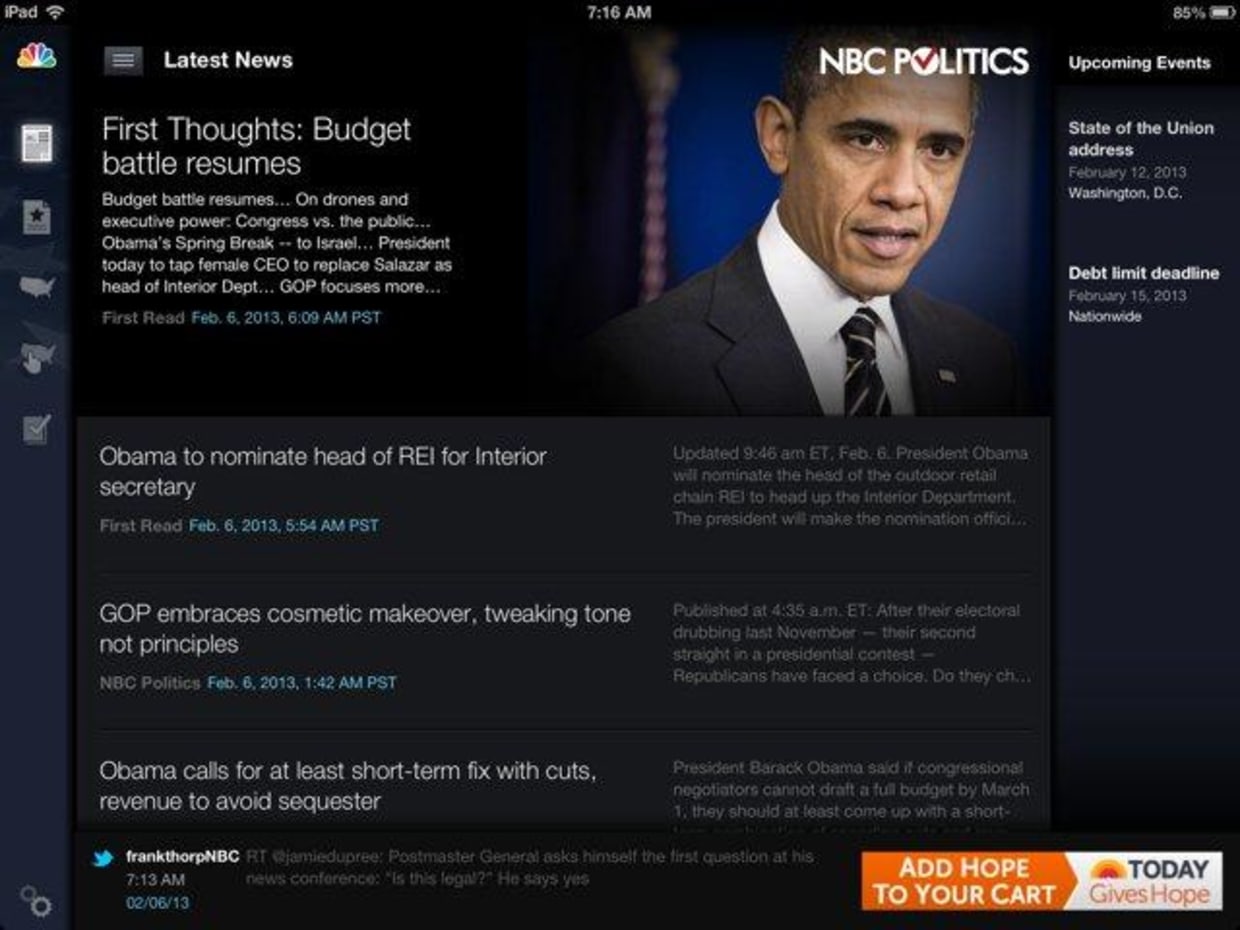Viewport: 1240px width, 930px height.
Task: Open the starred document sidebar icon
Action: tap(37, 217)
